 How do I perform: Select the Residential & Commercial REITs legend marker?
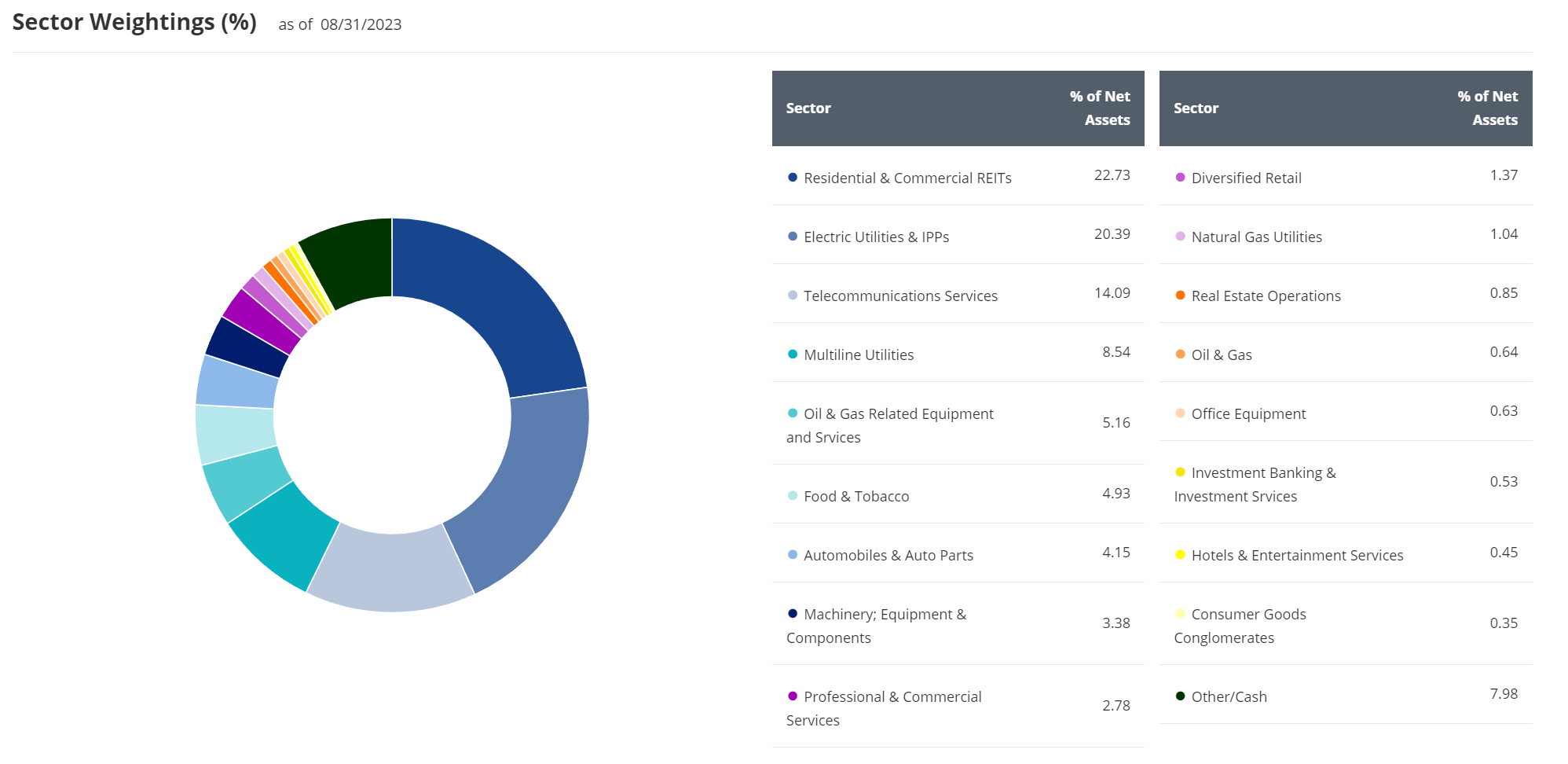[793, 178]
